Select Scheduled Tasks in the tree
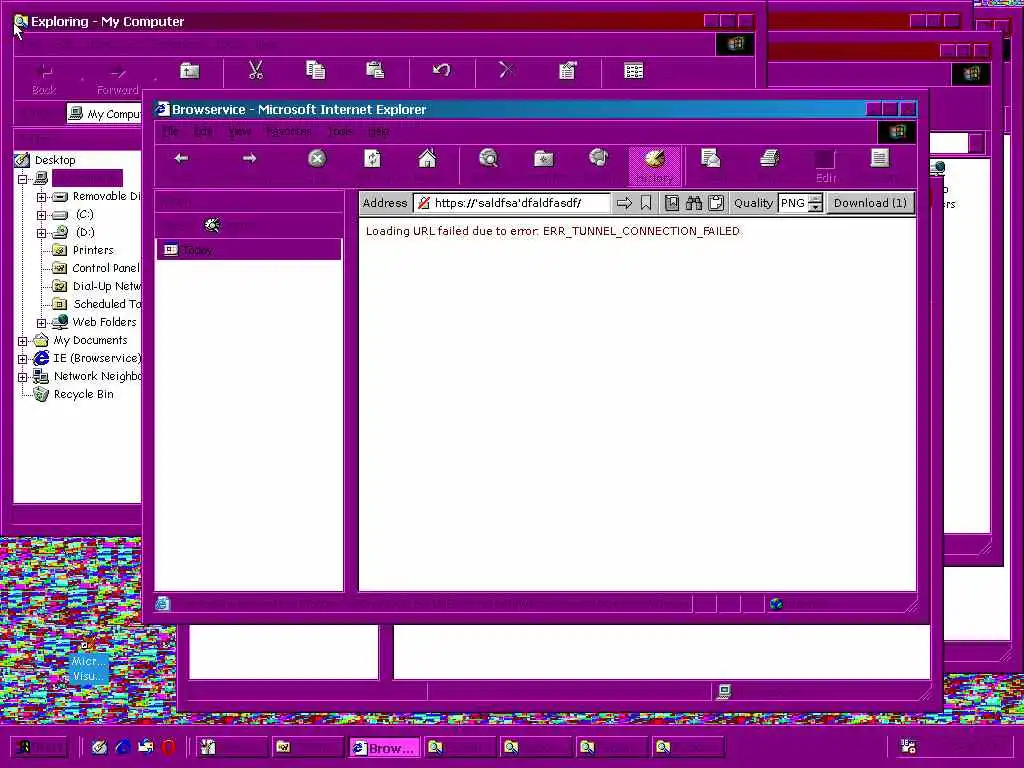 (x=107, y=304)
